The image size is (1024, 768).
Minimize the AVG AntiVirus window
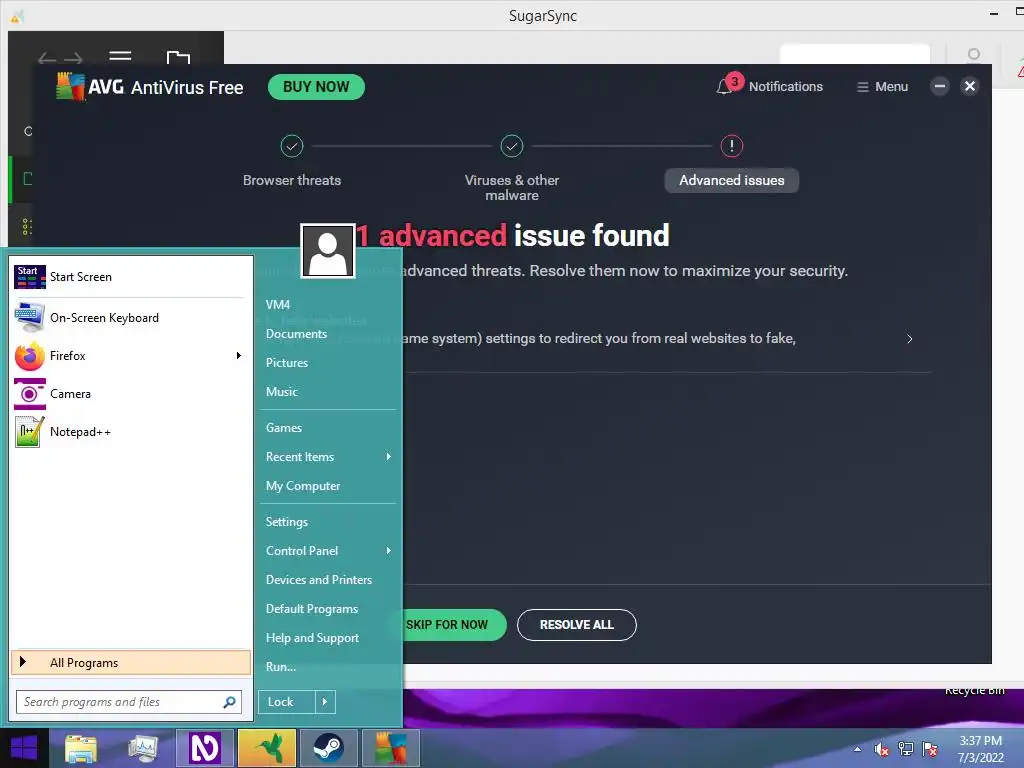coord(940,86)
